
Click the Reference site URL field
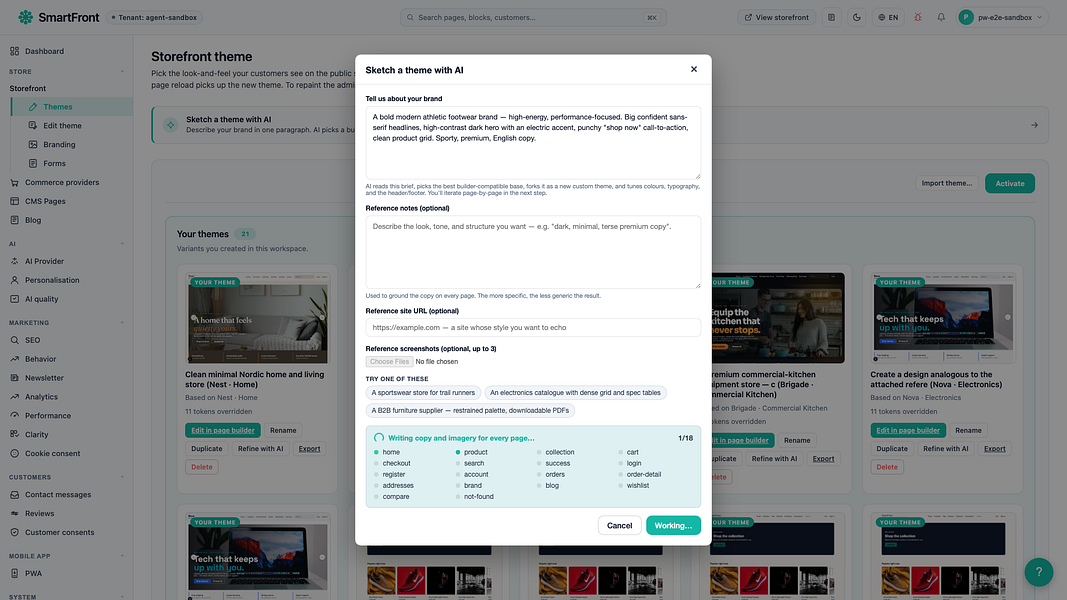[533, 327]
